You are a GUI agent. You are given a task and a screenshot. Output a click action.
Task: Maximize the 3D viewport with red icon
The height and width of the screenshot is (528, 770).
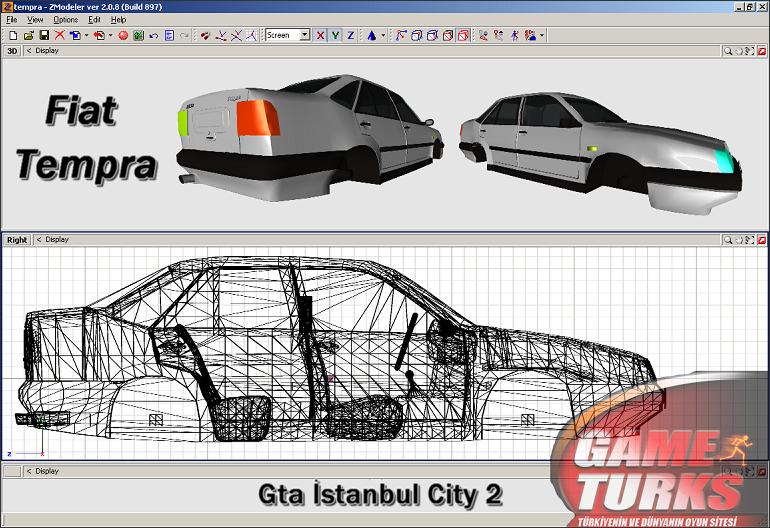click(x=762, y=51)
